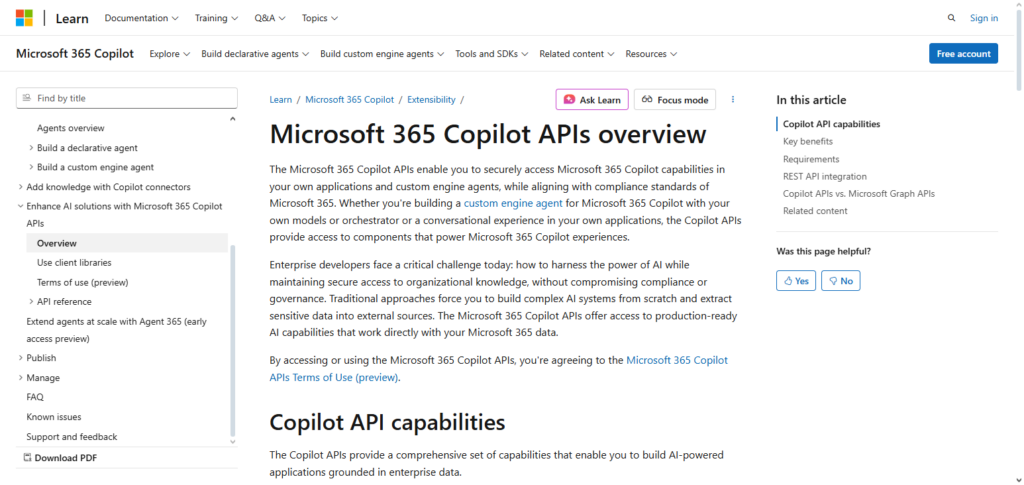Click the Free account button
The width and height of the screenshot is (1024, 485).
(x=963, y=54)
